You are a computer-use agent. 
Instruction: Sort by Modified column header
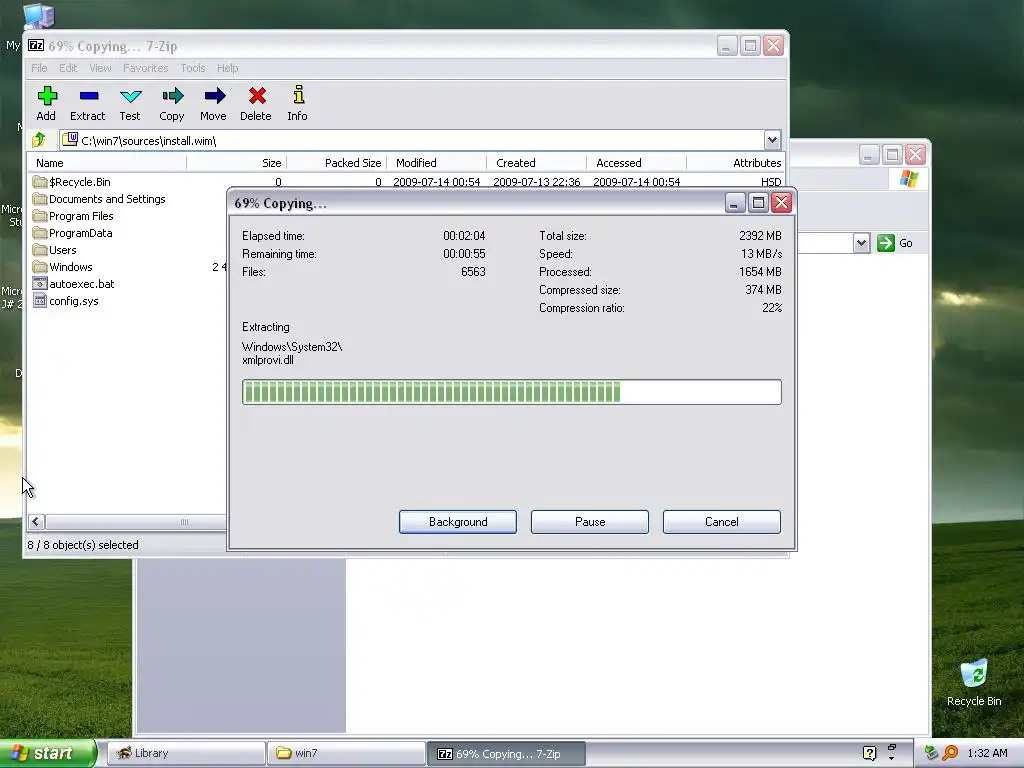click(x=436, y=163)
